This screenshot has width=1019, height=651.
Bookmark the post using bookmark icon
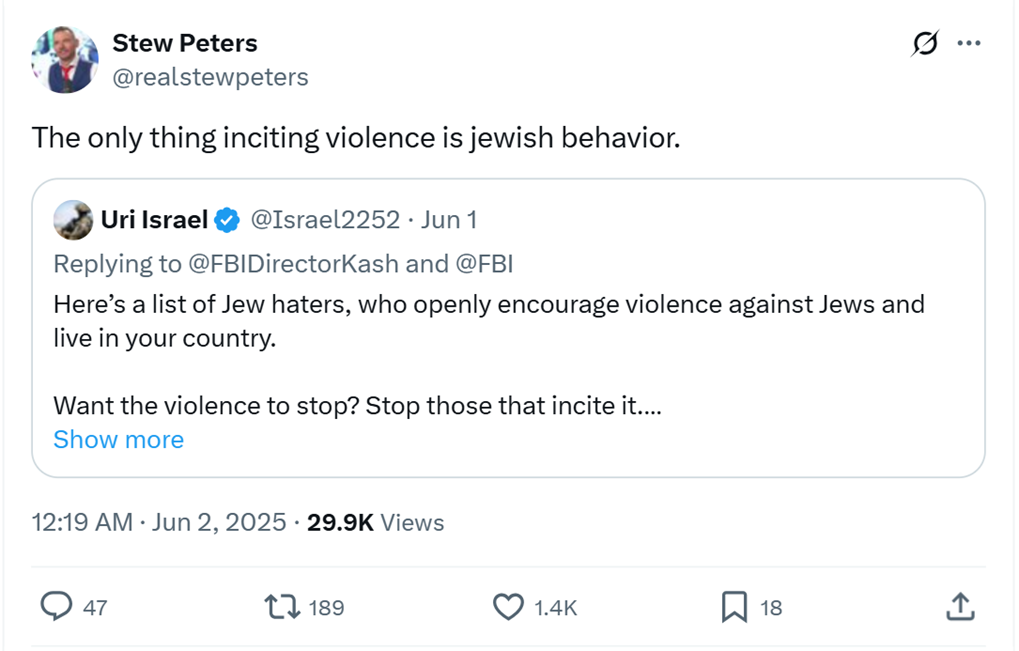(x=734, y=606)
